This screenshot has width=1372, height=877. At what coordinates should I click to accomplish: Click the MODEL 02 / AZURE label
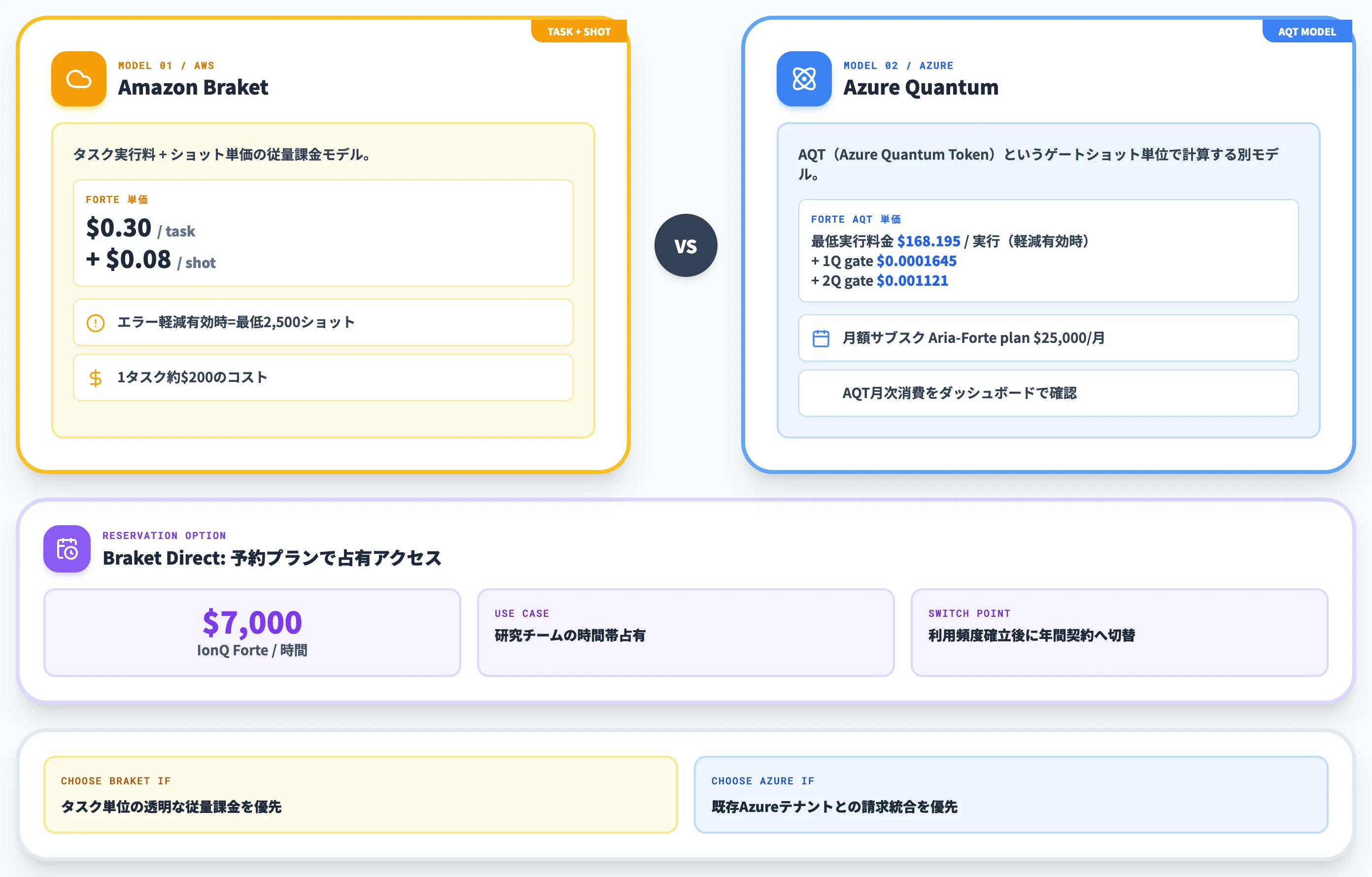[898, 66]
